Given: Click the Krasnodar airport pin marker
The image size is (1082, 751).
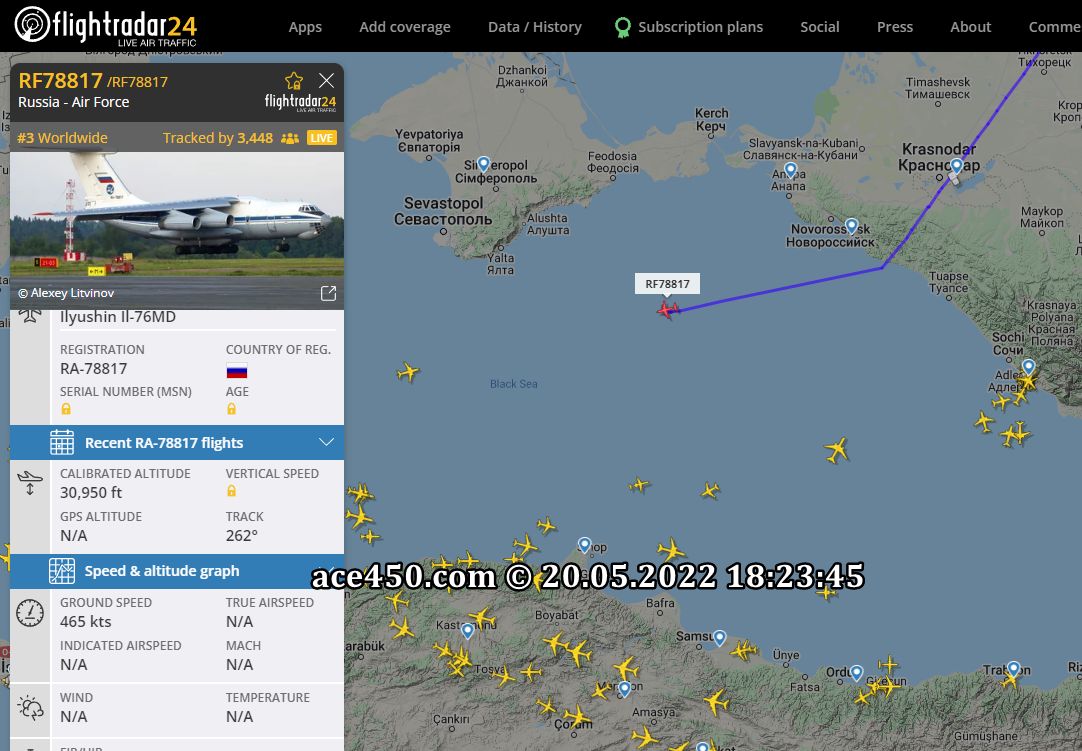Looking at the screenshot, I should (x=956, y=166).
